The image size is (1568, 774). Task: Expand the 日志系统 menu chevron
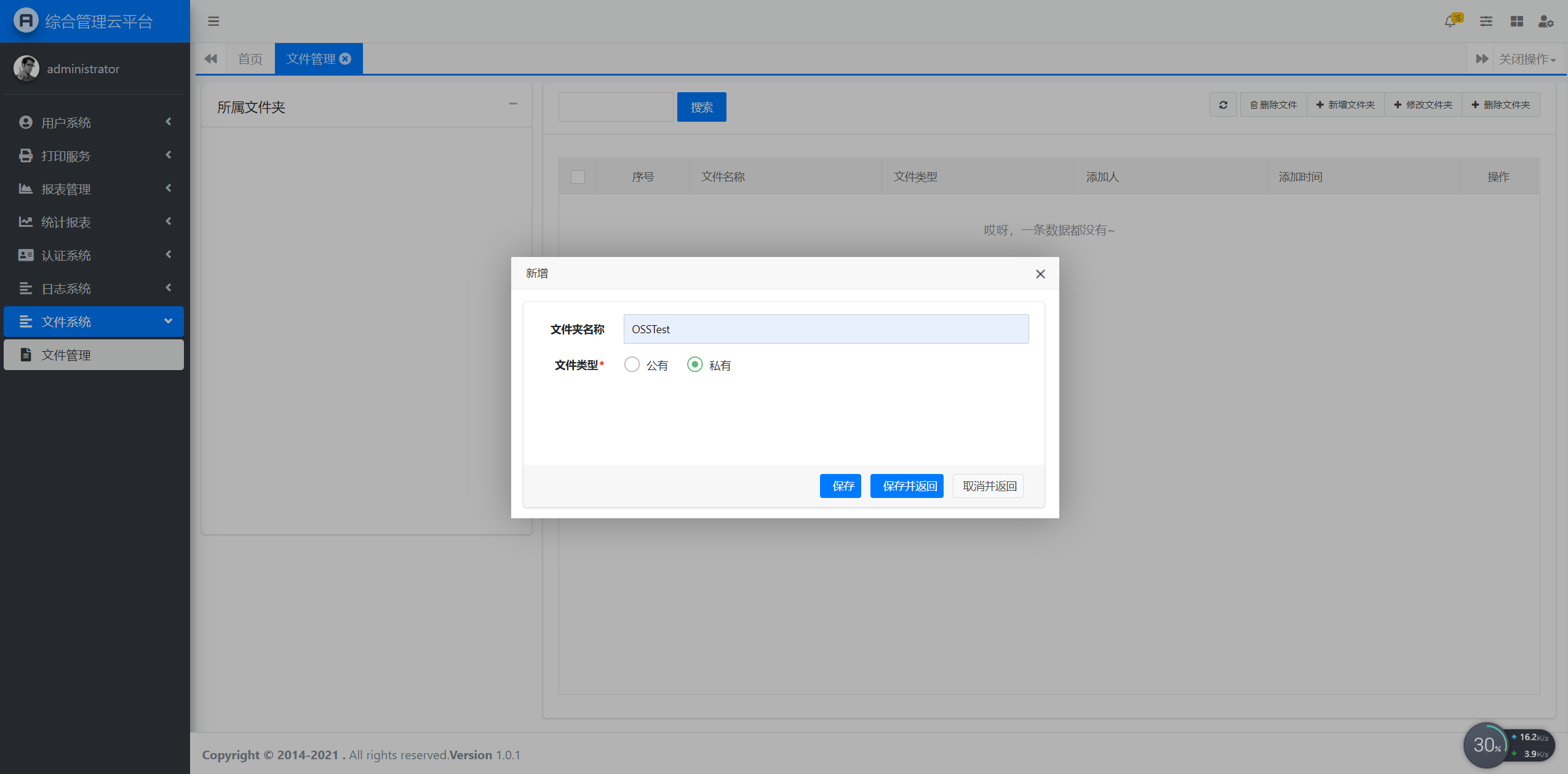point(169,288)
